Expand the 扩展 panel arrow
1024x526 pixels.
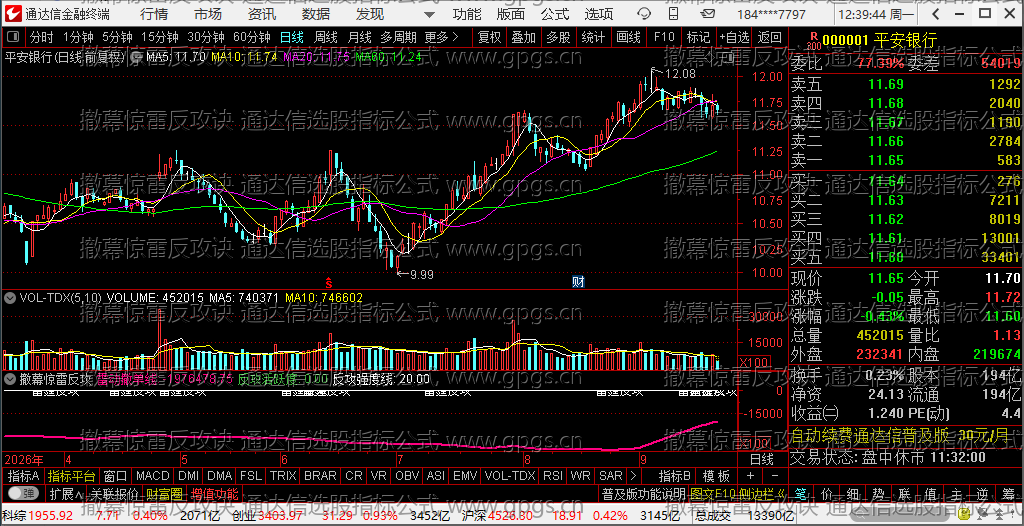pos(66,493)
